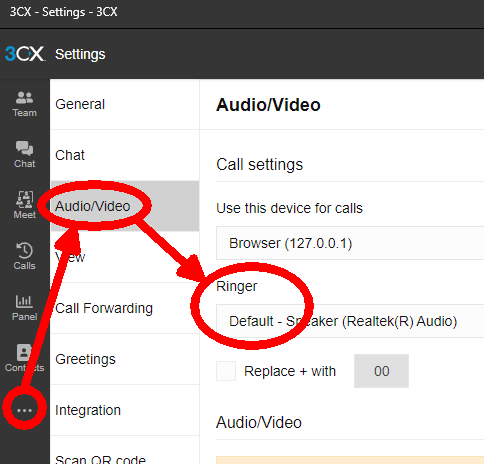Viewport: 484px width, 464px height.
Task: Click the Call settings heading
Action: 260,164
